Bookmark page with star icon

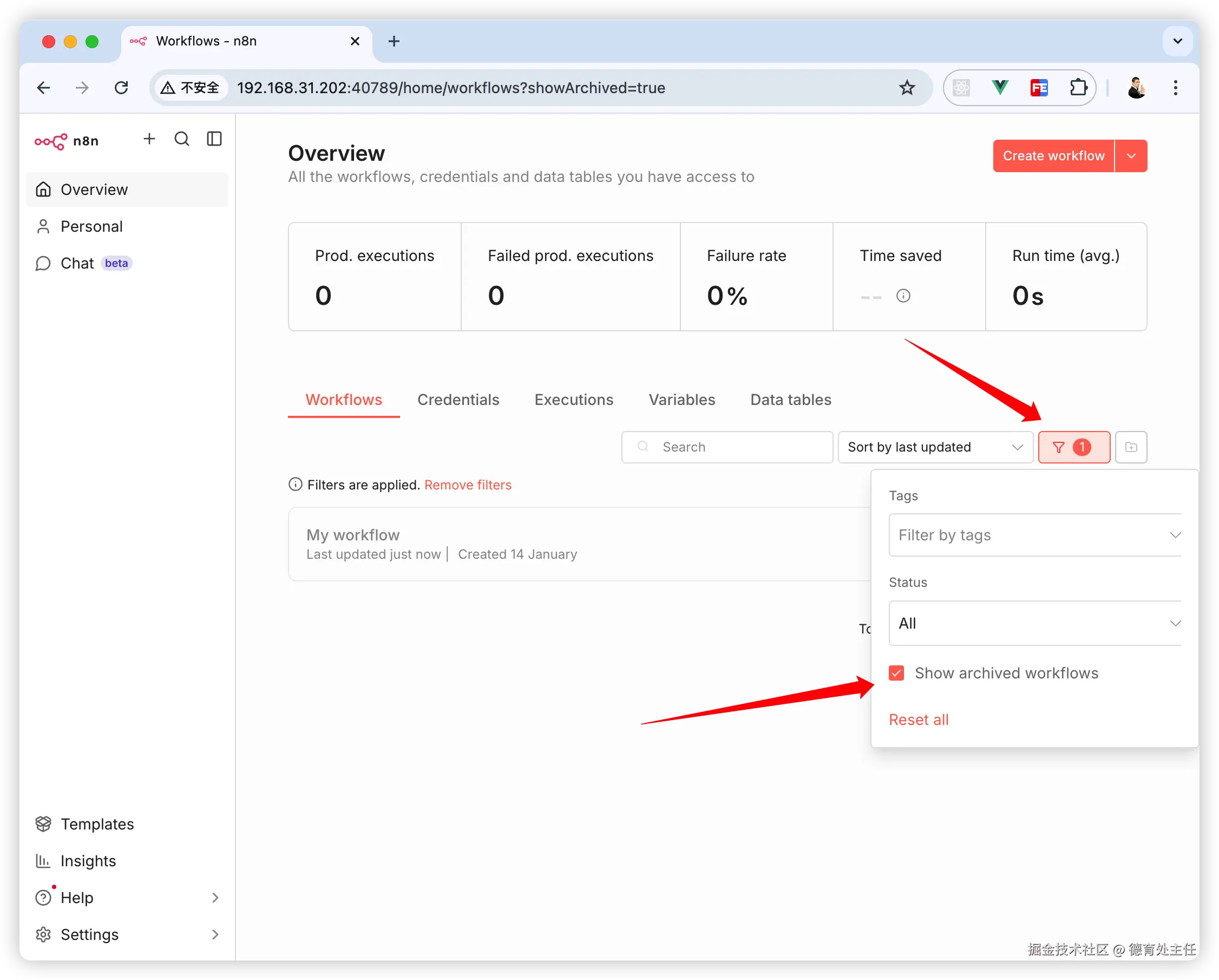coord(907,88)
